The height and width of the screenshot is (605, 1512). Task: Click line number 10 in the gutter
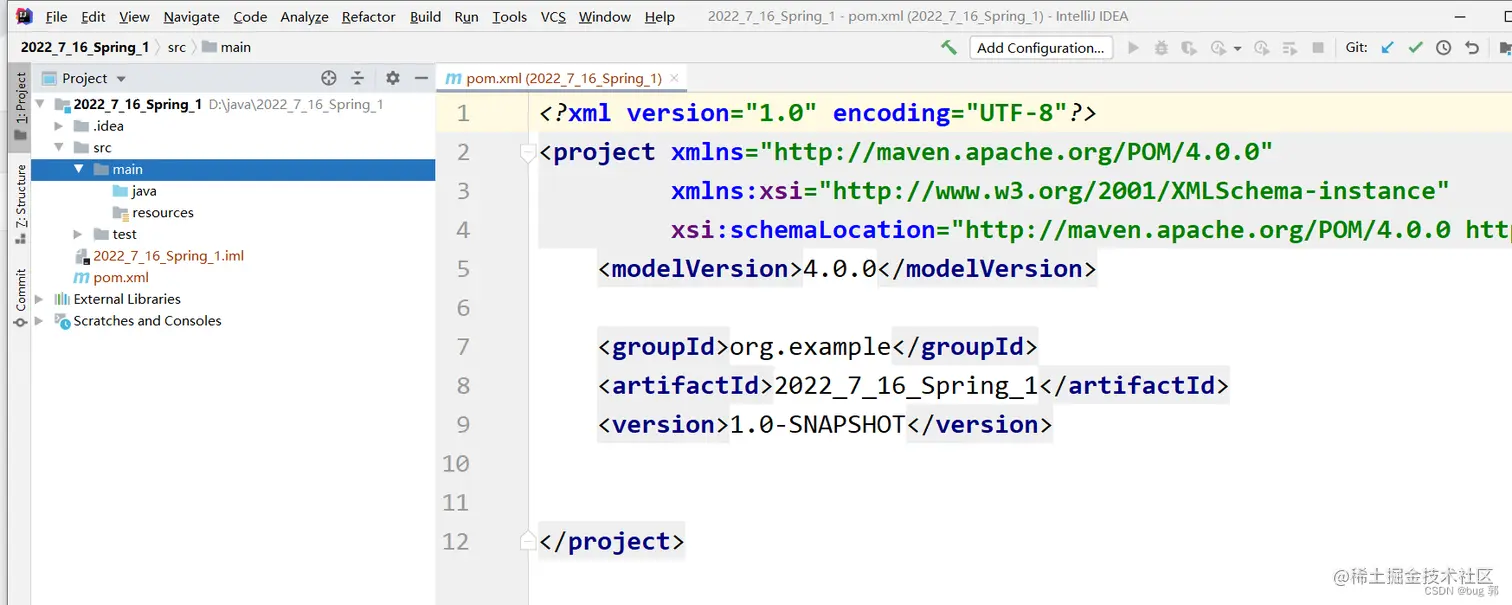tap(456, 464)
